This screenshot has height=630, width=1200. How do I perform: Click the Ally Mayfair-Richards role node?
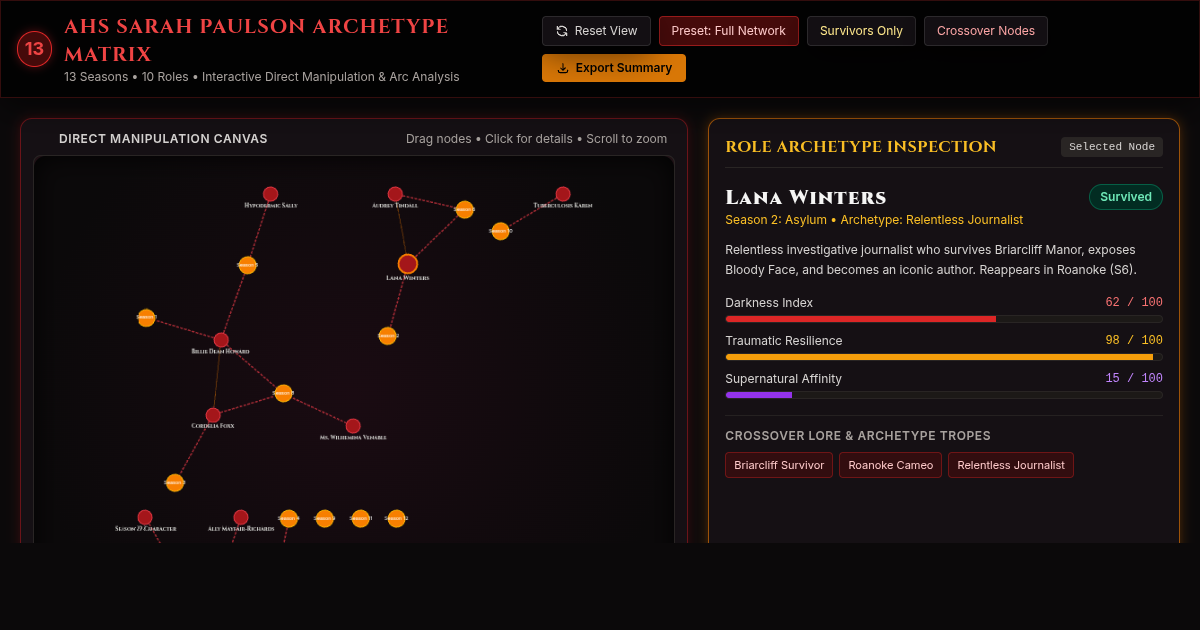click(x=241, y=518)
